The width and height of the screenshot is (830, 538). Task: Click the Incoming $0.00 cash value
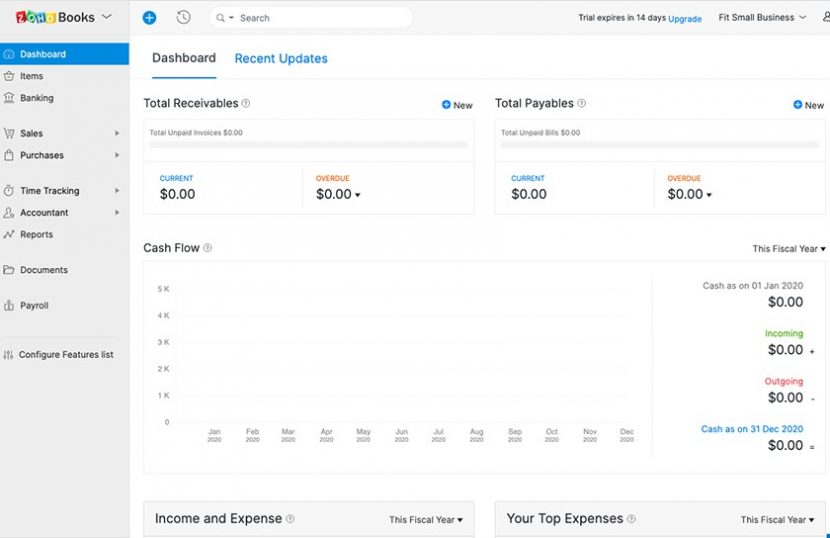[x=786, y=349]
